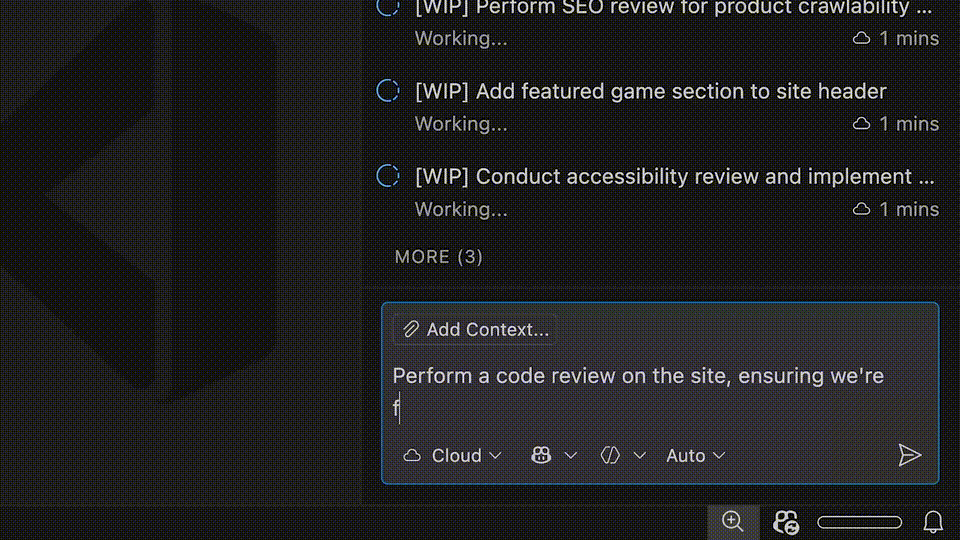This screenshot has height=540, width=960.
Task: Select Add featured game section session
Action: point(650,92)
